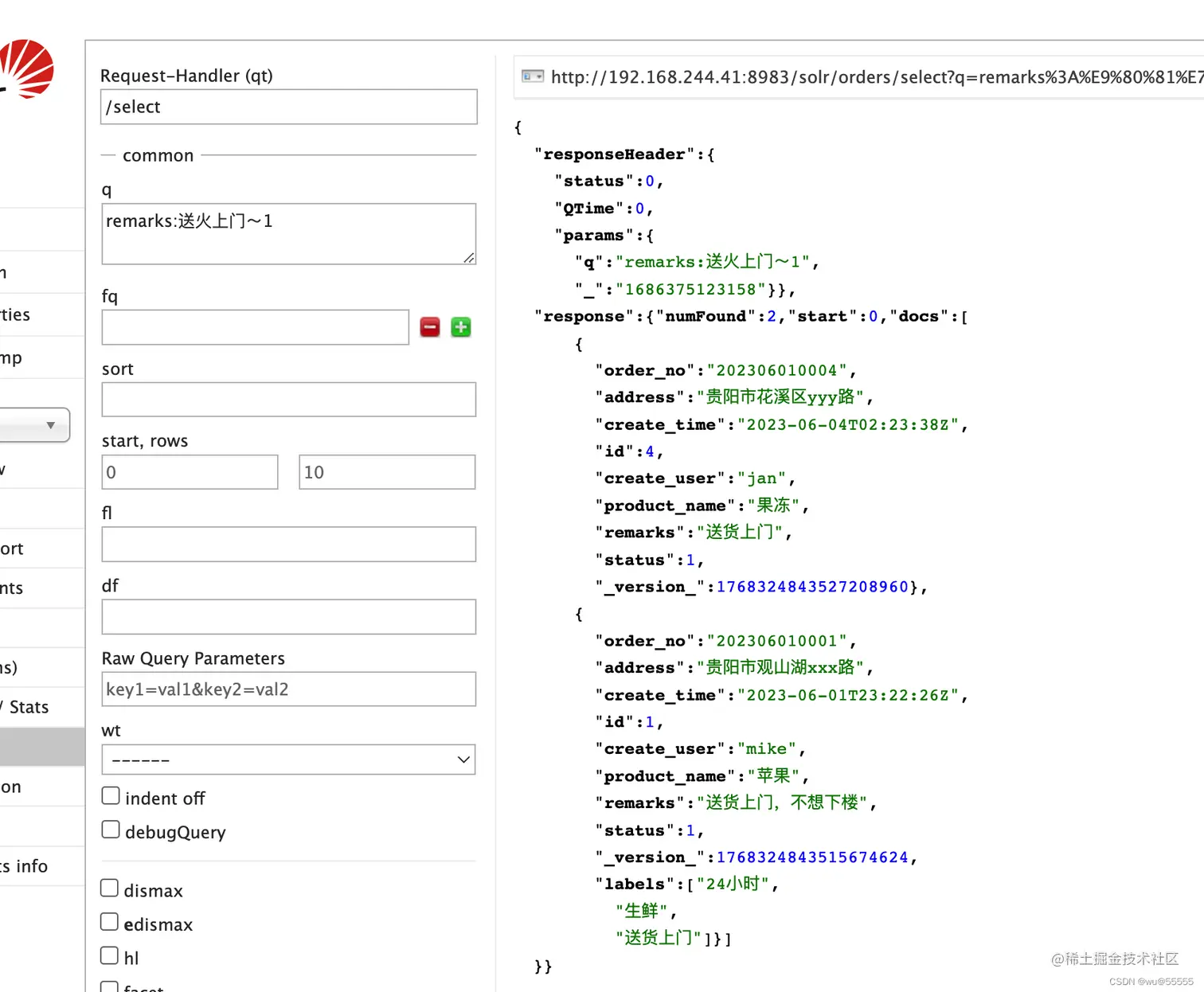Click the "common" section heading
This screenshot has width=1204, height=992.
coord(158,155)
